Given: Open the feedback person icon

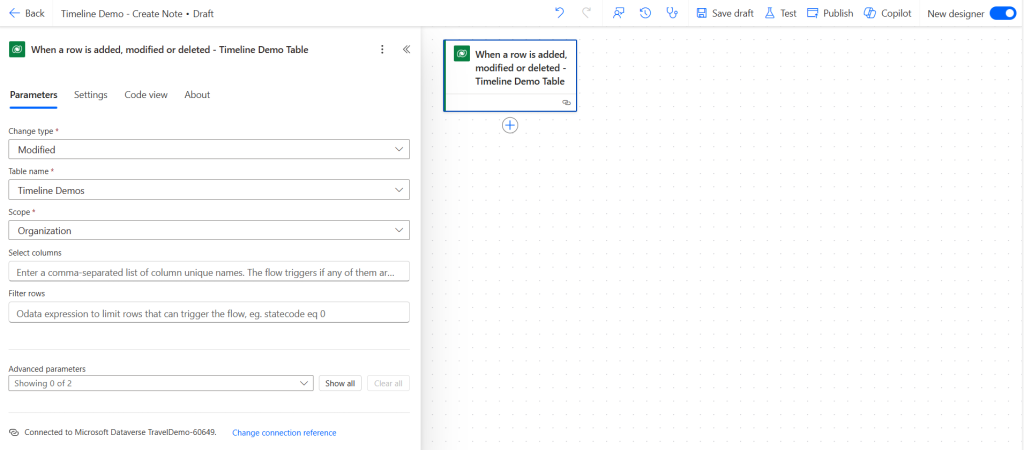Looking at the screenshot, I should click(618, 13).
